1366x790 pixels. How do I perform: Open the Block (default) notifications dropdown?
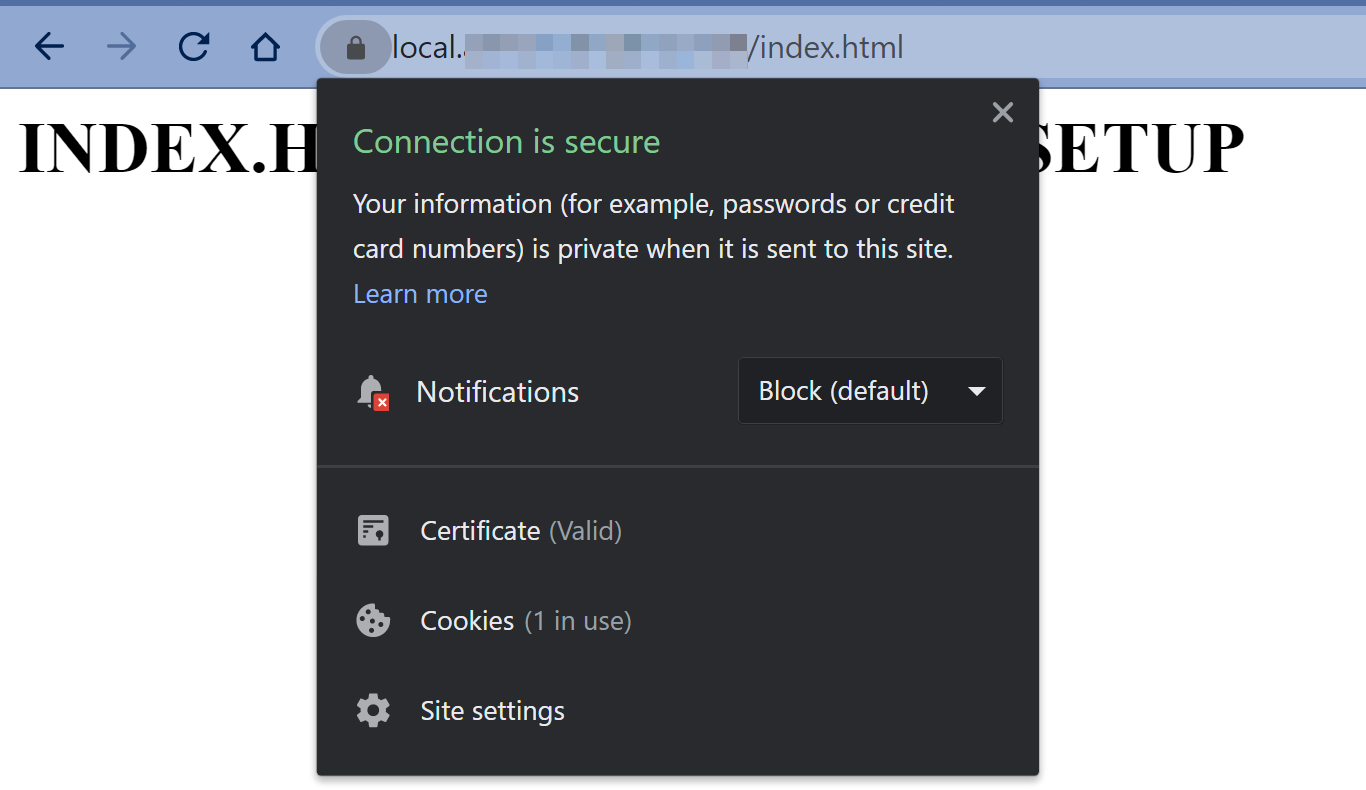[x=870, y=391]
